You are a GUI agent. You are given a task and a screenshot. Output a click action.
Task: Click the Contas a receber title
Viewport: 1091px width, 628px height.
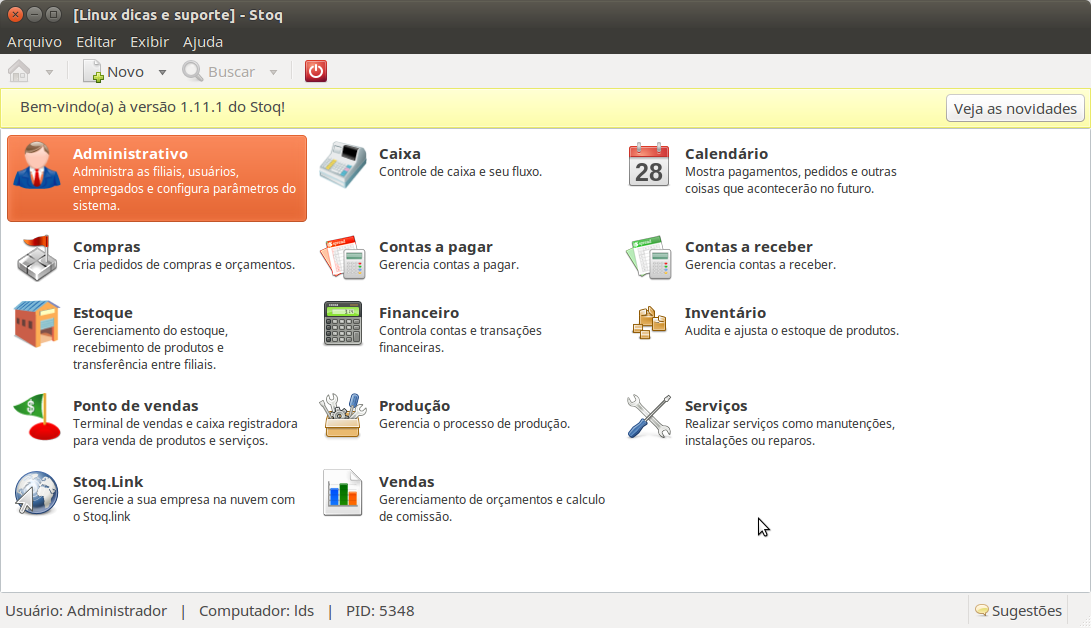749,247
